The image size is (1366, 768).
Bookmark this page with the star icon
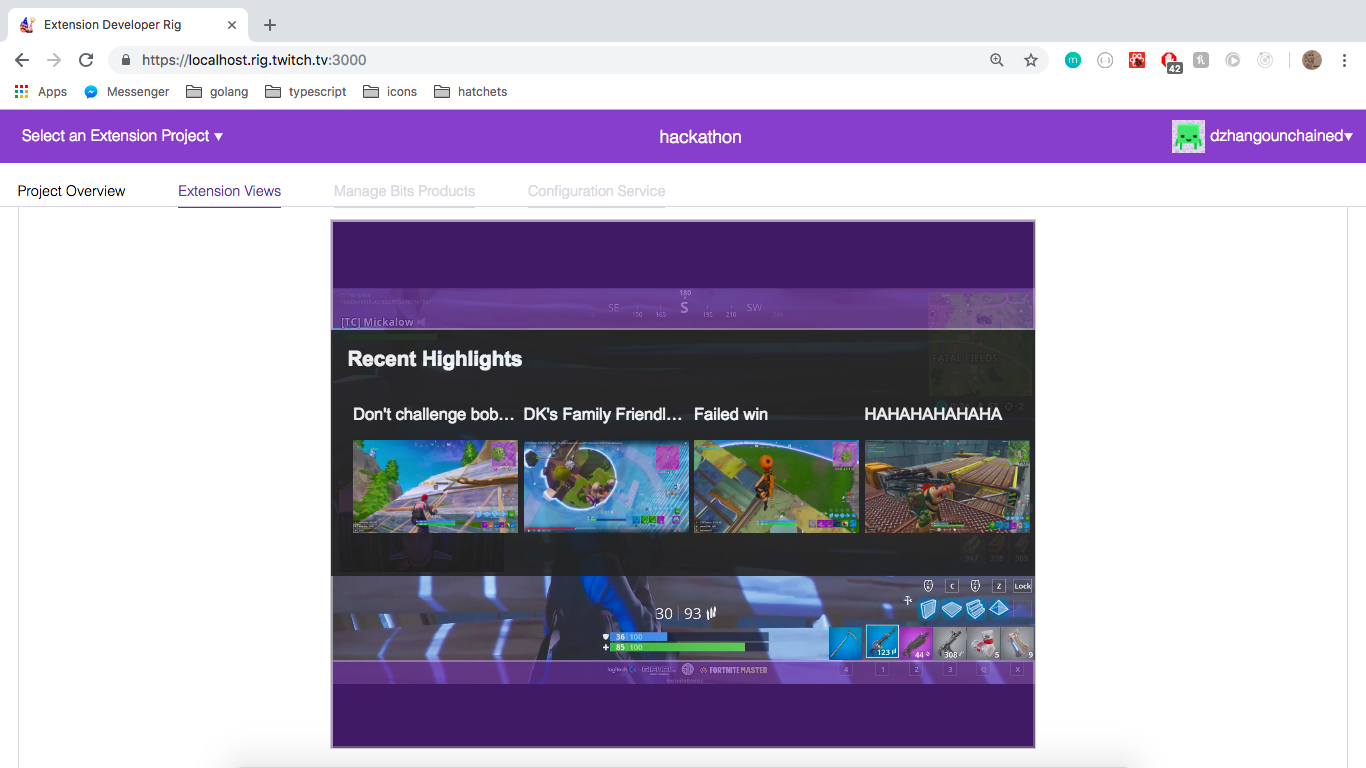tap(1031, 60)
